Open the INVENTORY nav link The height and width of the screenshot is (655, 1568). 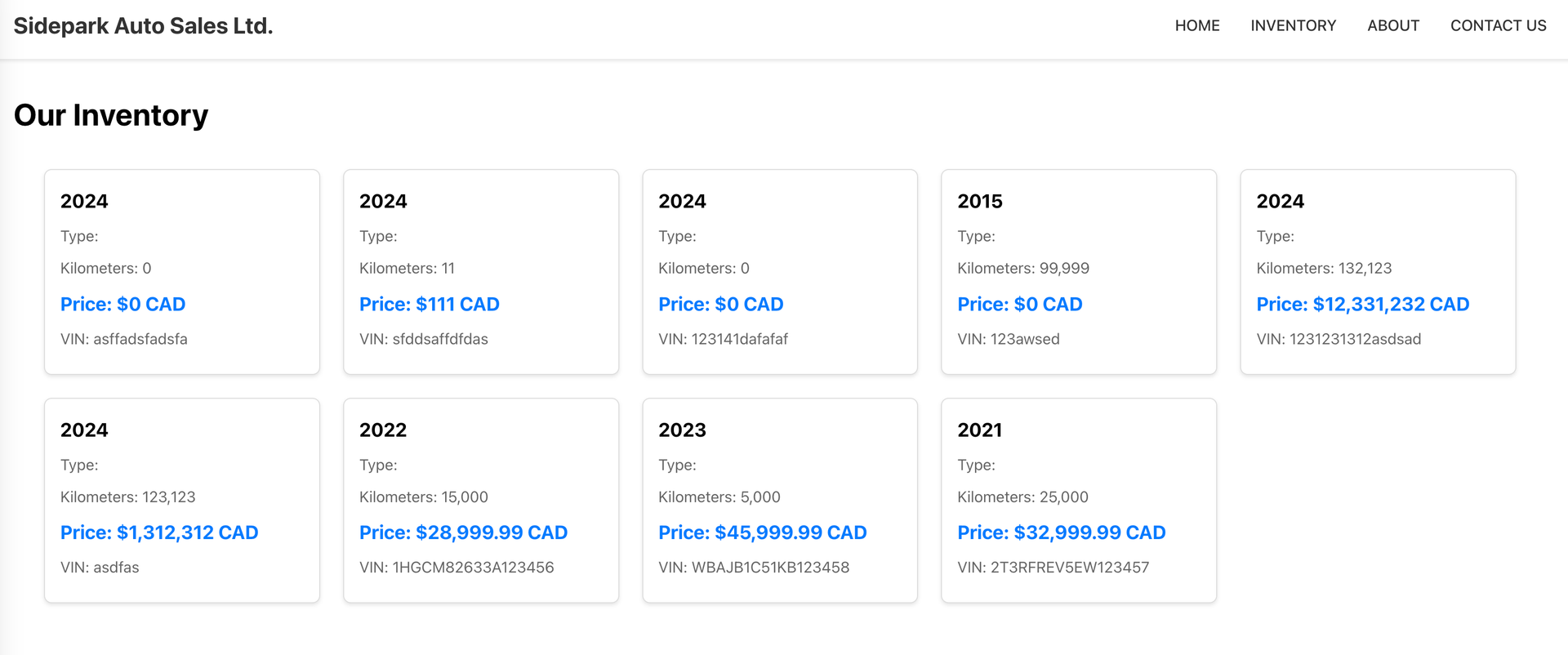coord(1293,26)
